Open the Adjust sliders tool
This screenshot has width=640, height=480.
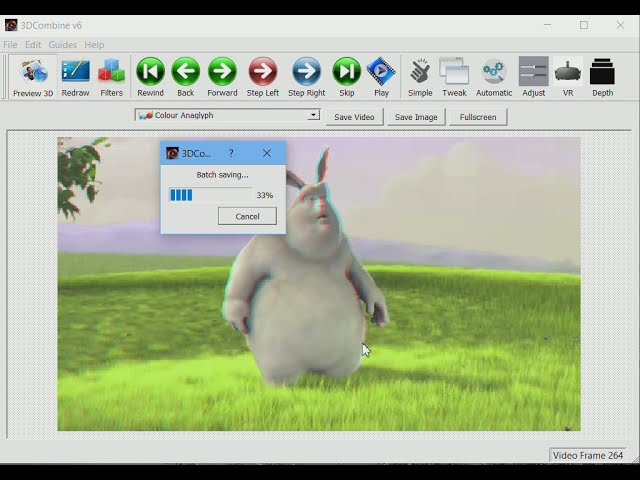(x=533, y=77)
